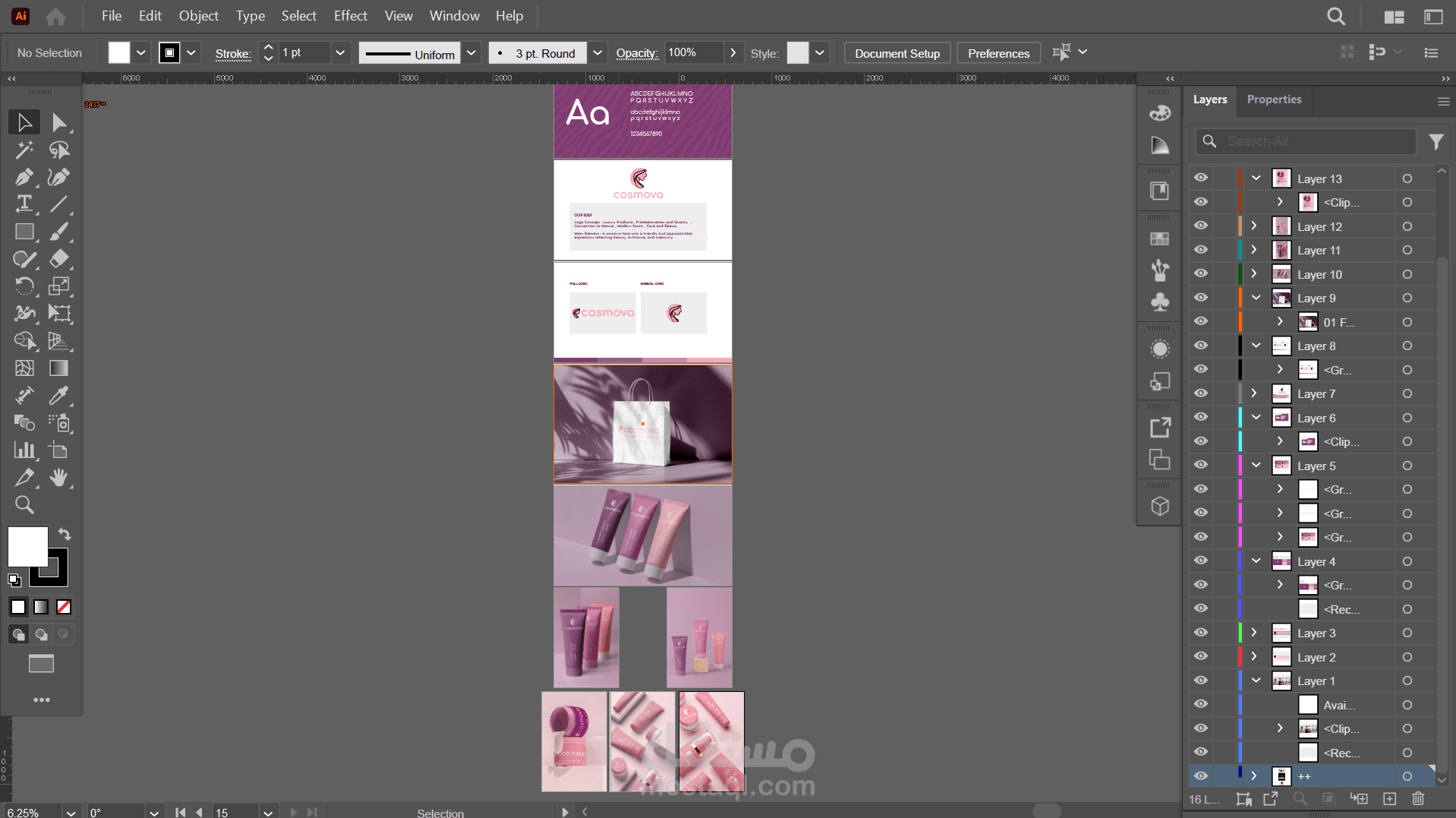
Task: Select the Eyedropper tool
Action: click(59, 396)
